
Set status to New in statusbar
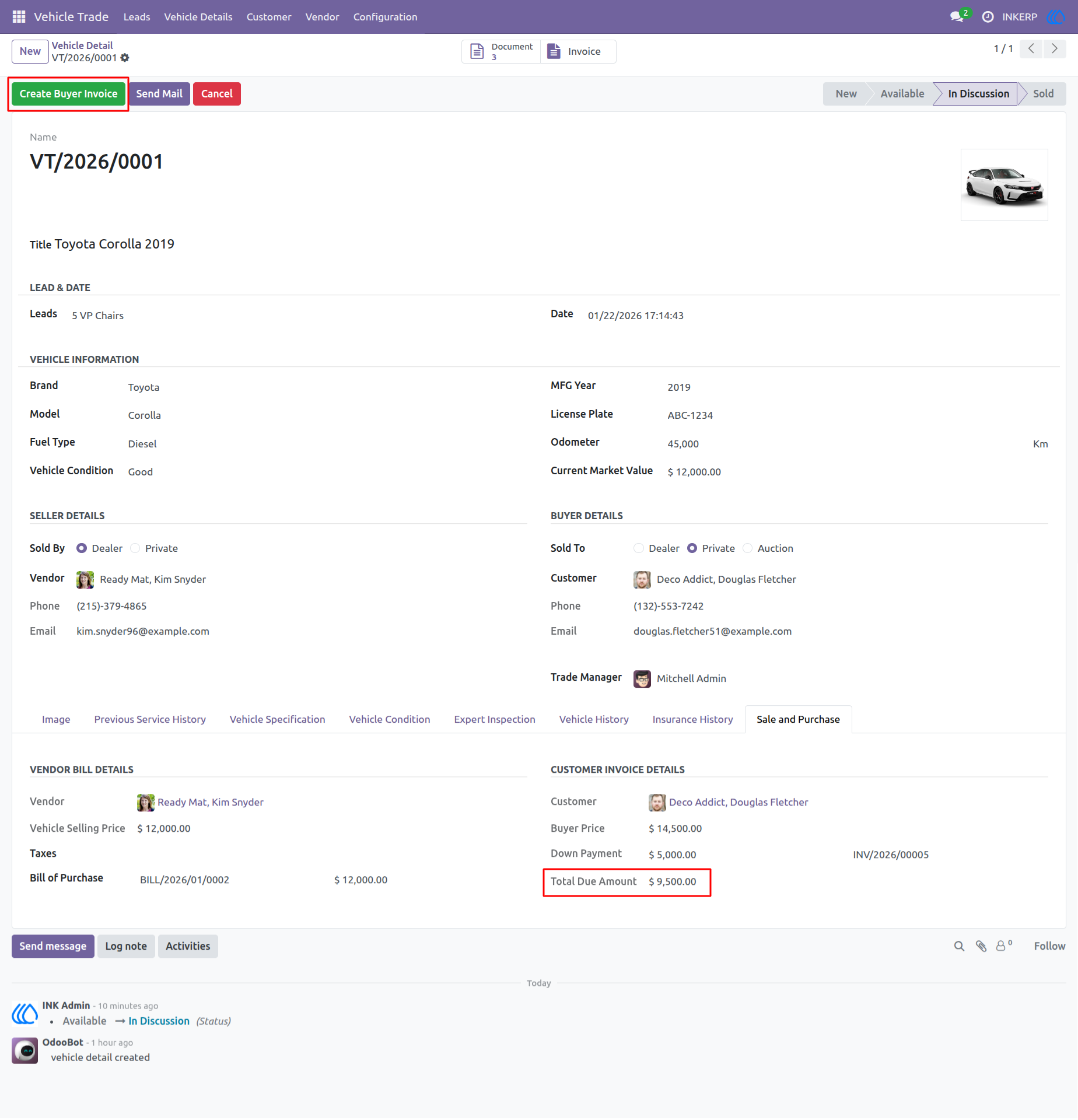[846, 94]
